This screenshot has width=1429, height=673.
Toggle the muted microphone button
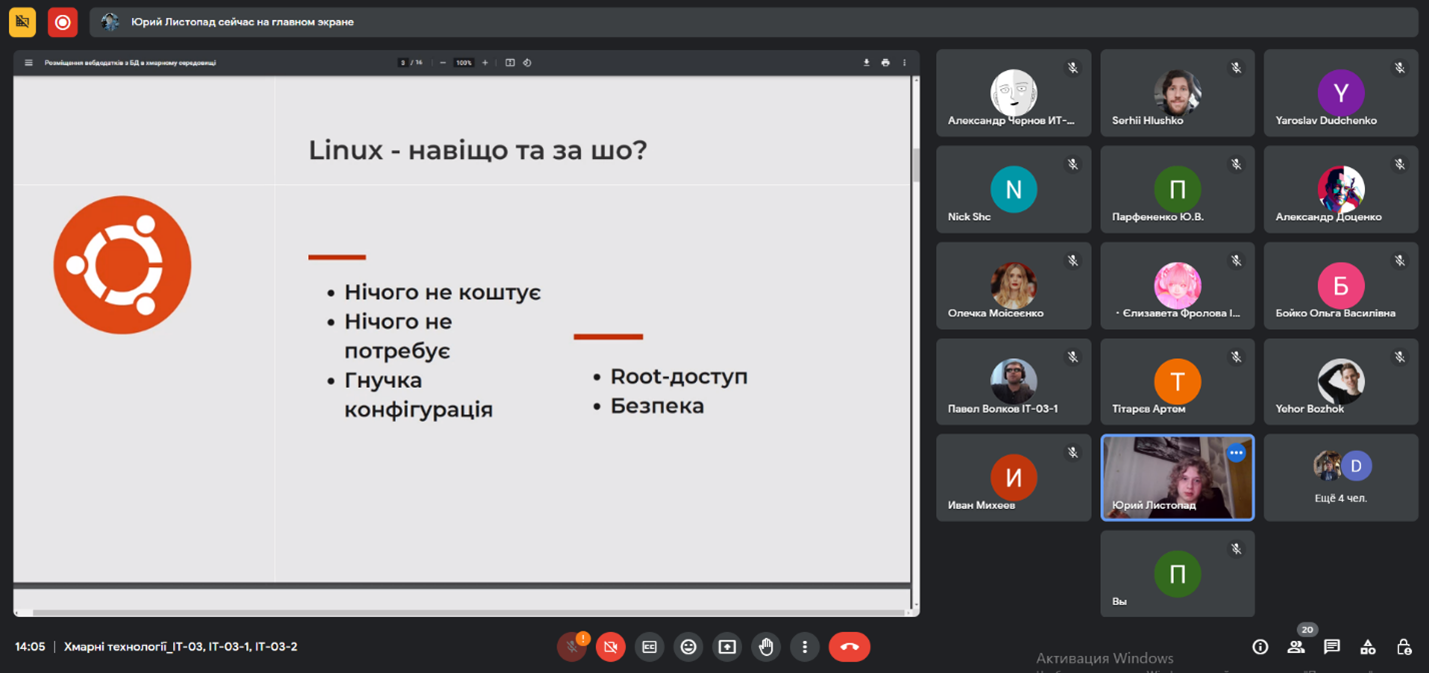coord(572,647)
